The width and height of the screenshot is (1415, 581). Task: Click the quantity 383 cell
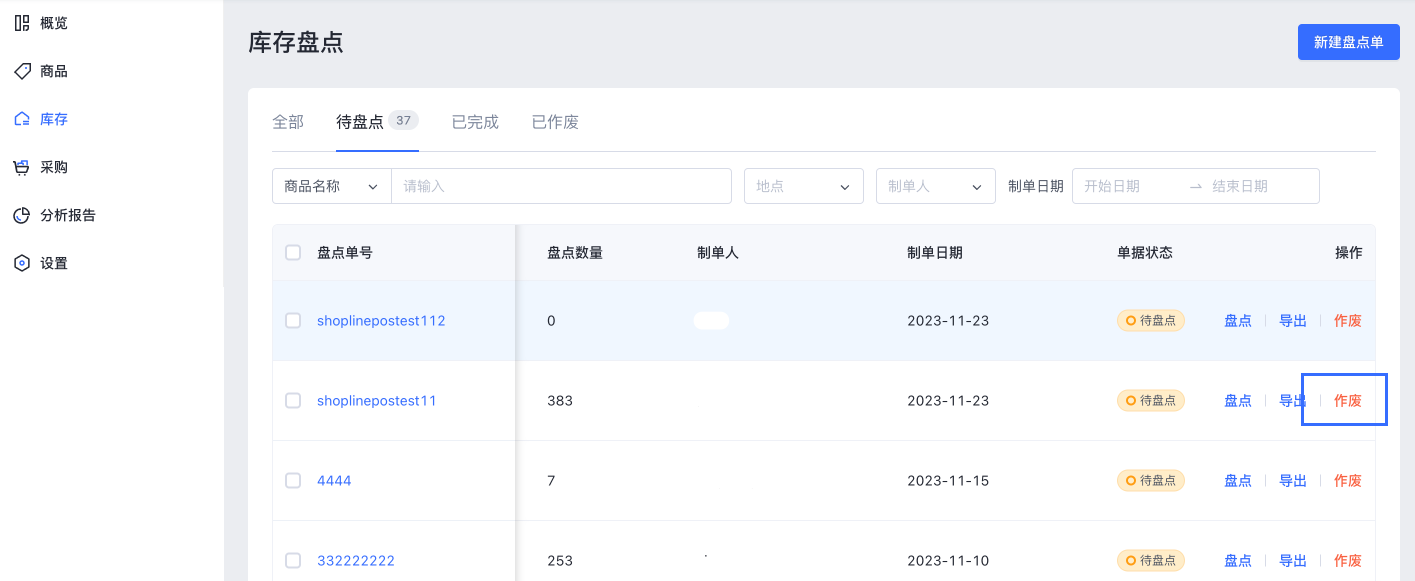tap(560, 401)
